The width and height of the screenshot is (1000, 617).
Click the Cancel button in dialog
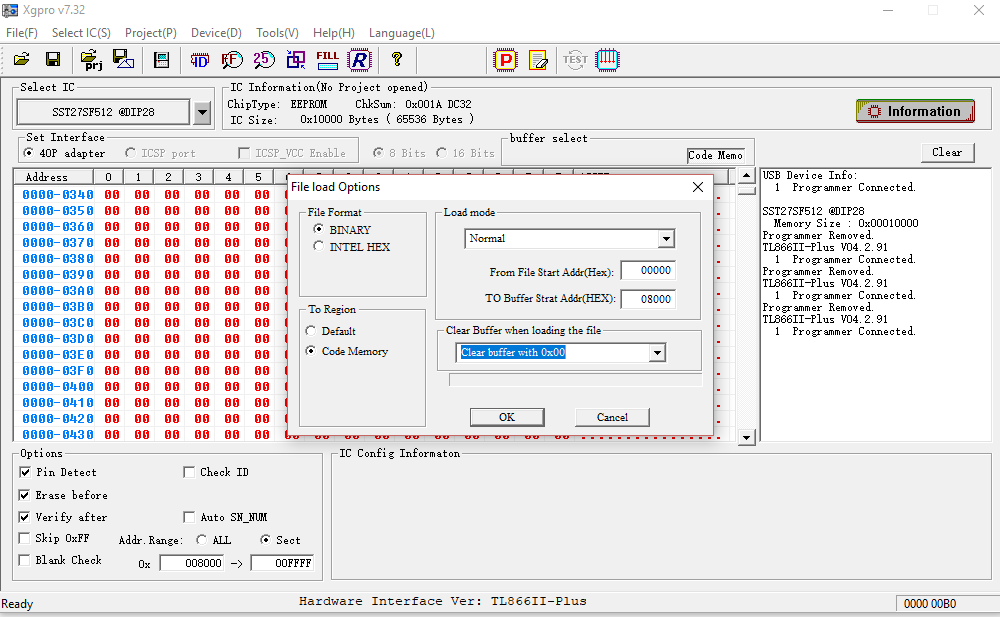(x=612, y=417)
